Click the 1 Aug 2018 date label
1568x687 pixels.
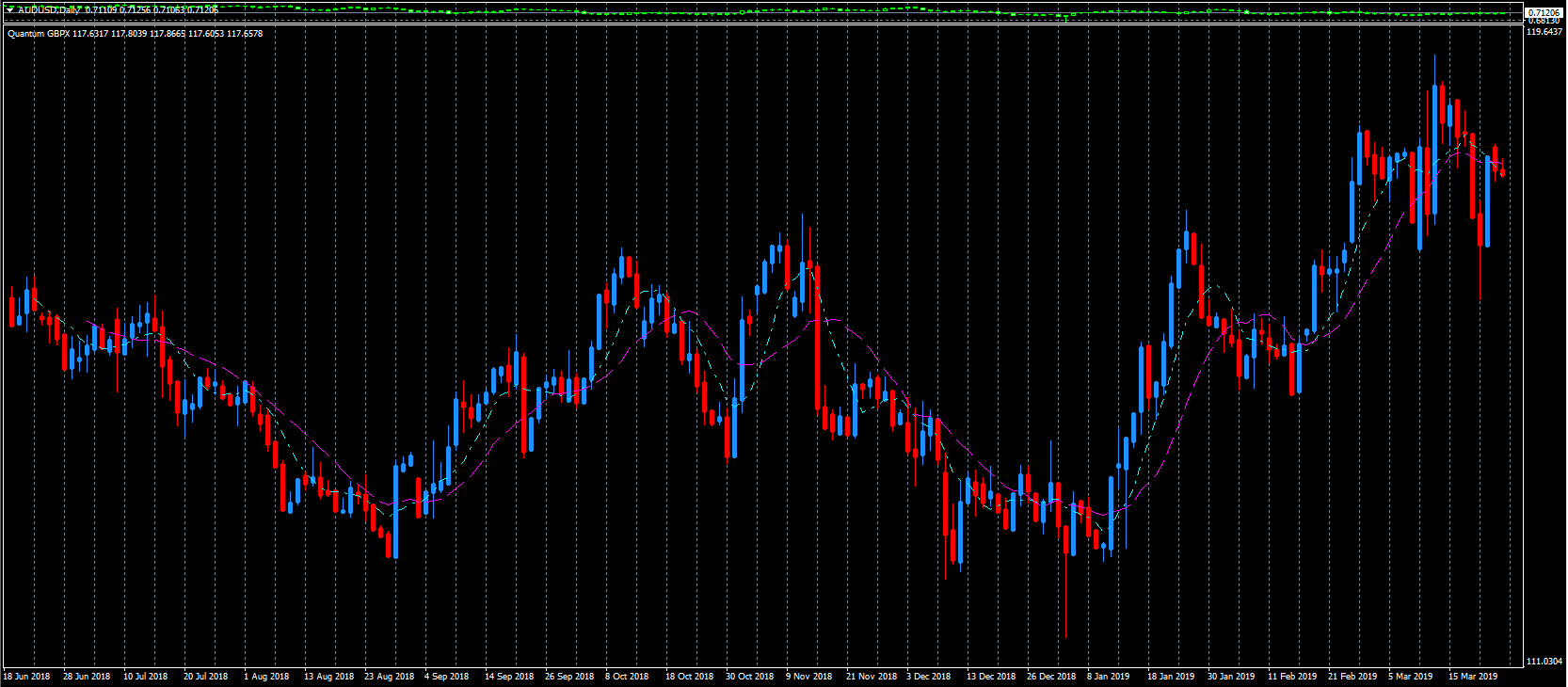[x=266, y=676]
